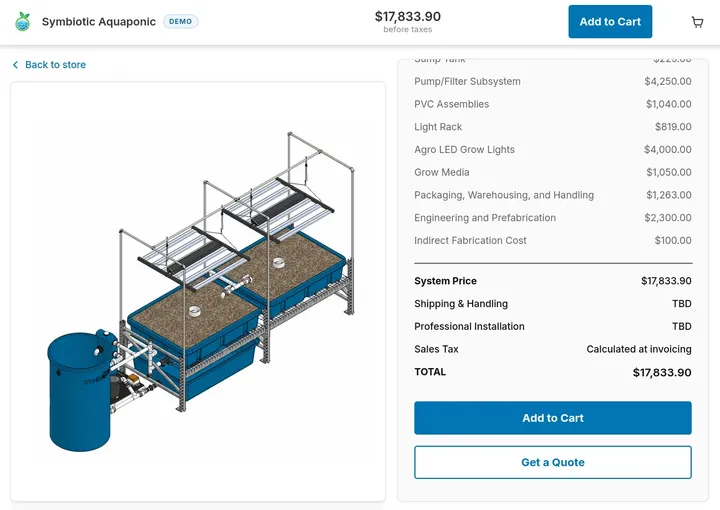Select the Grow Media line item
This screenshot has height=510, width=720.
[x=552, y=172]
